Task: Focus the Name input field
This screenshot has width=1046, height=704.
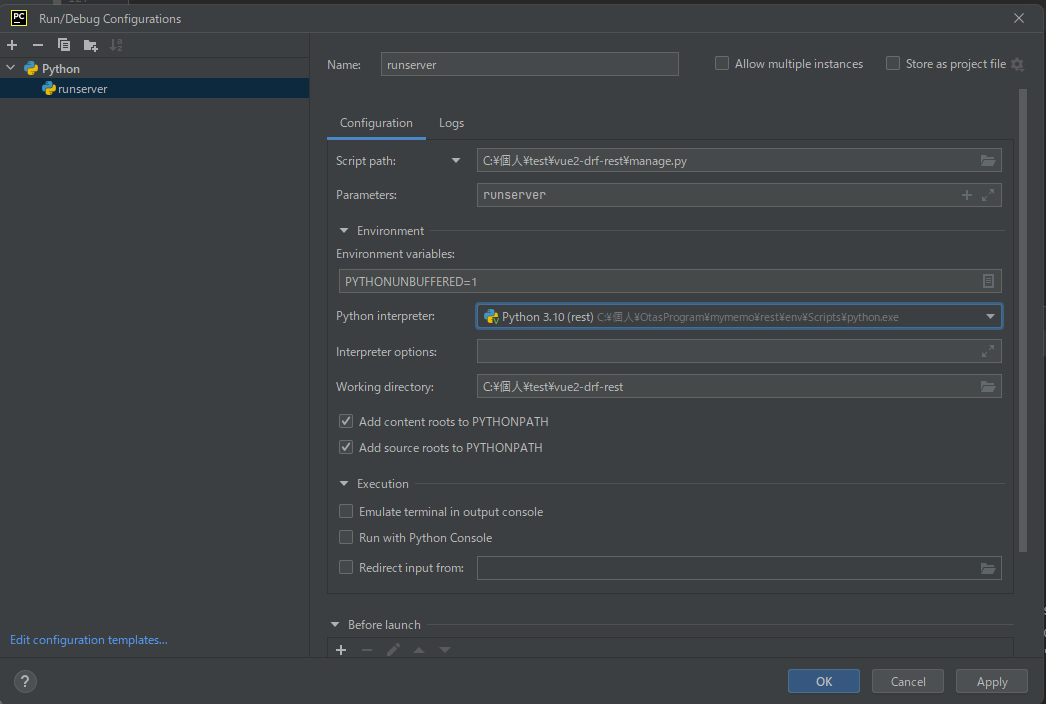Action: tap(530, 64)
